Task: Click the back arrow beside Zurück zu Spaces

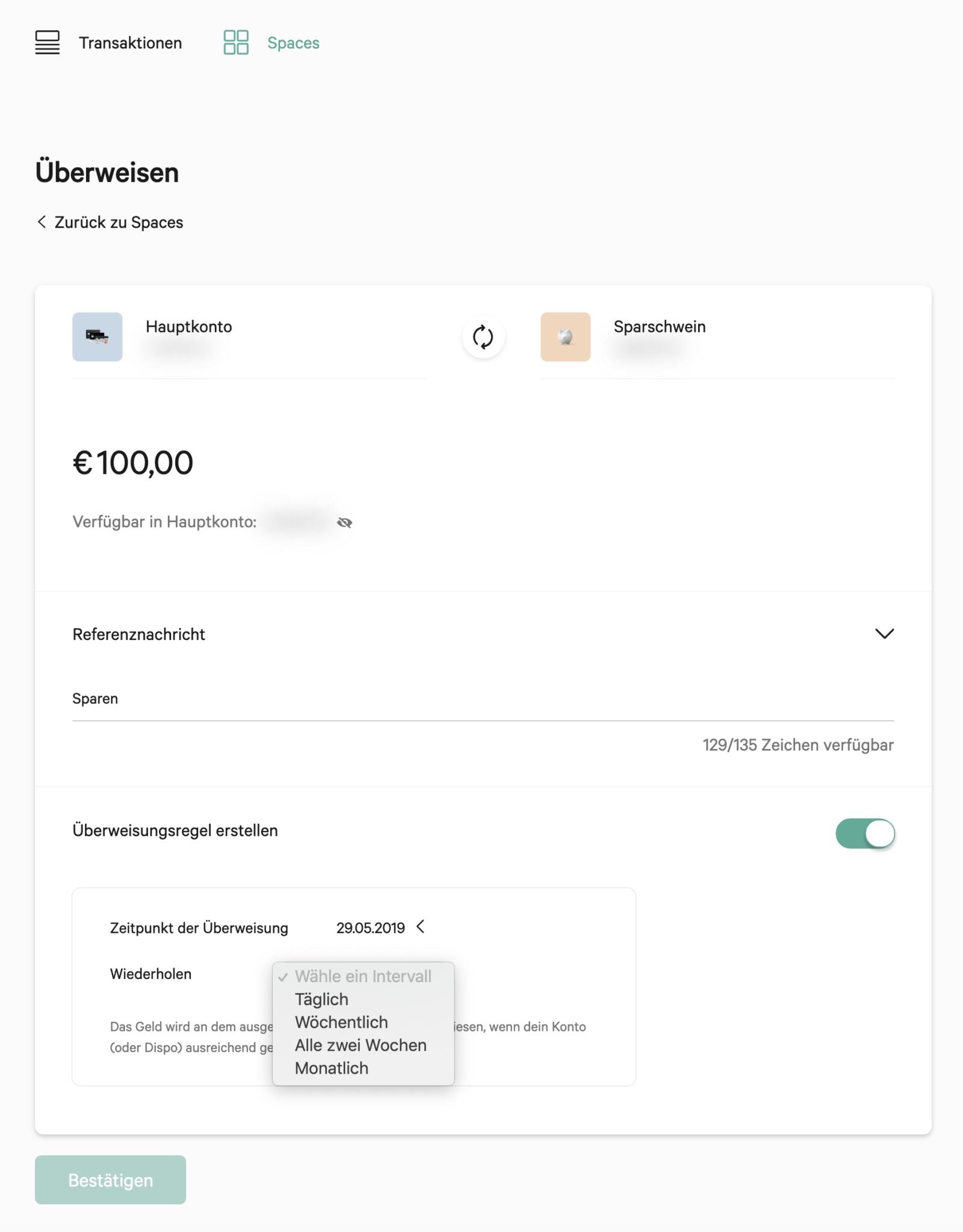Action: pos(42,222)
